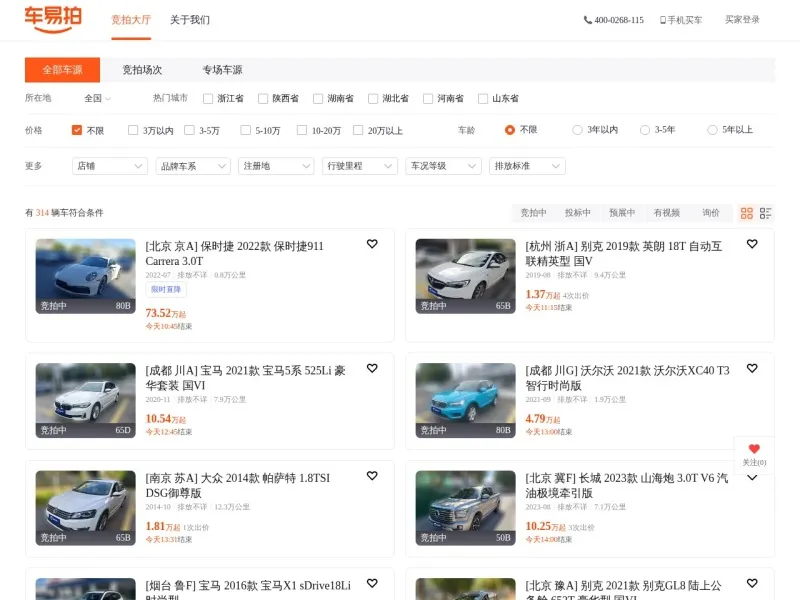Go to 竞拍大厅 nav tab

pyautogui.click(x=131, y=20)
